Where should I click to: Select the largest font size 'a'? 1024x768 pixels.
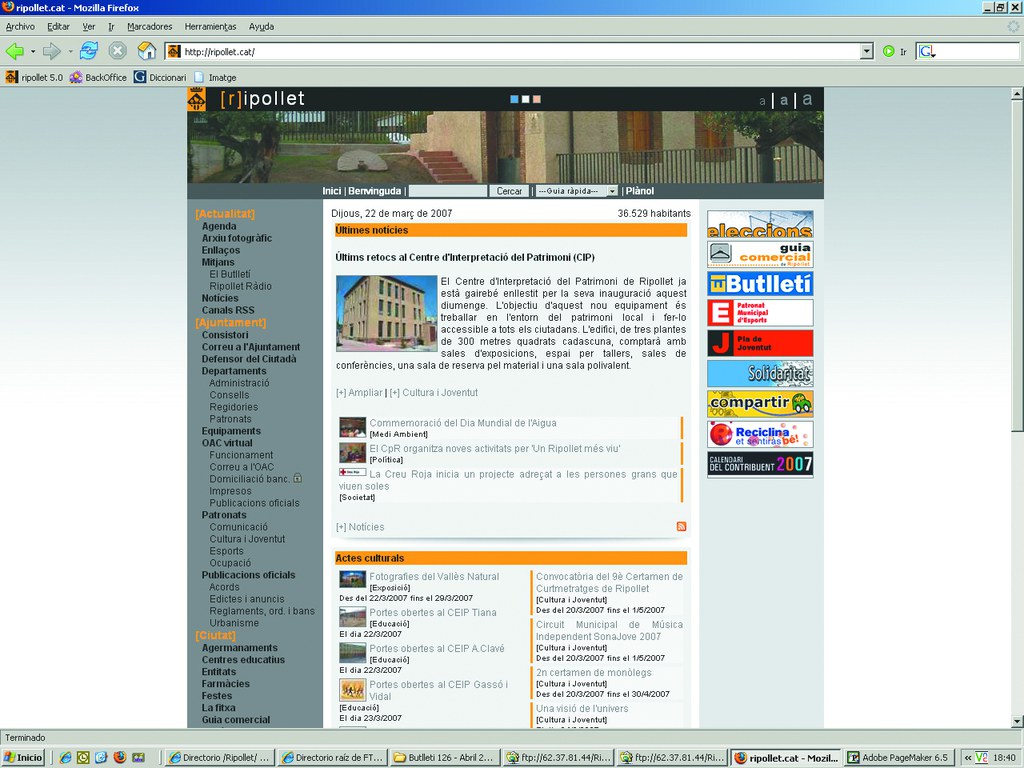coord(807,99)
